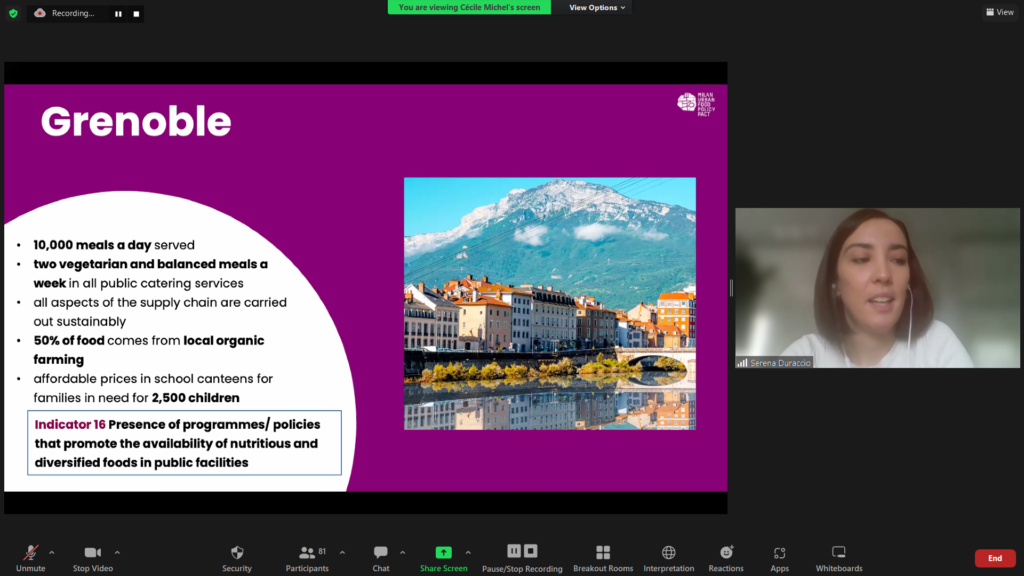Open the Chat panel
This screenshot has width=1024, height=576.
point(381,557)
